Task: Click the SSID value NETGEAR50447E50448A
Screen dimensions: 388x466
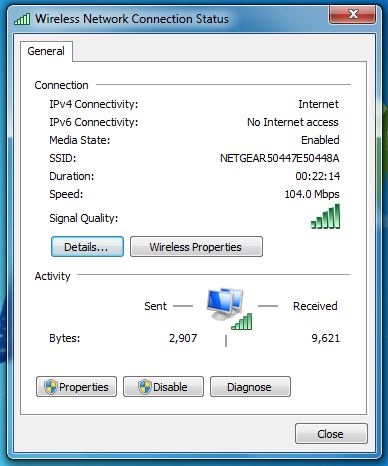Action: coord(280,158)
